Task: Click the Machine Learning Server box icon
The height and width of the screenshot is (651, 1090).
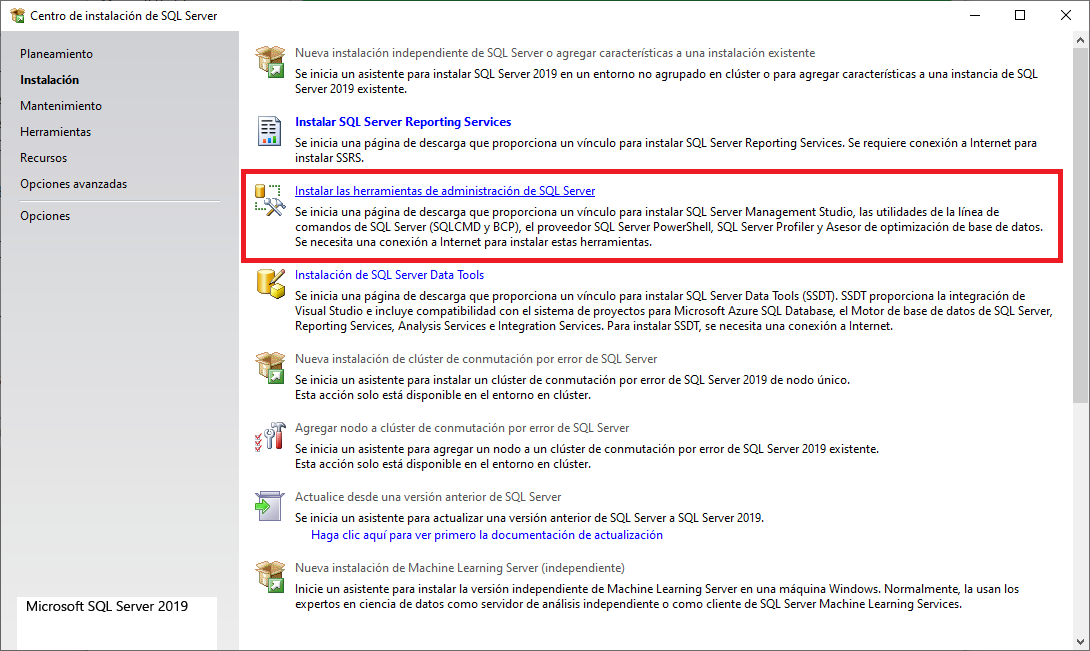Action: tap(270, 577)
